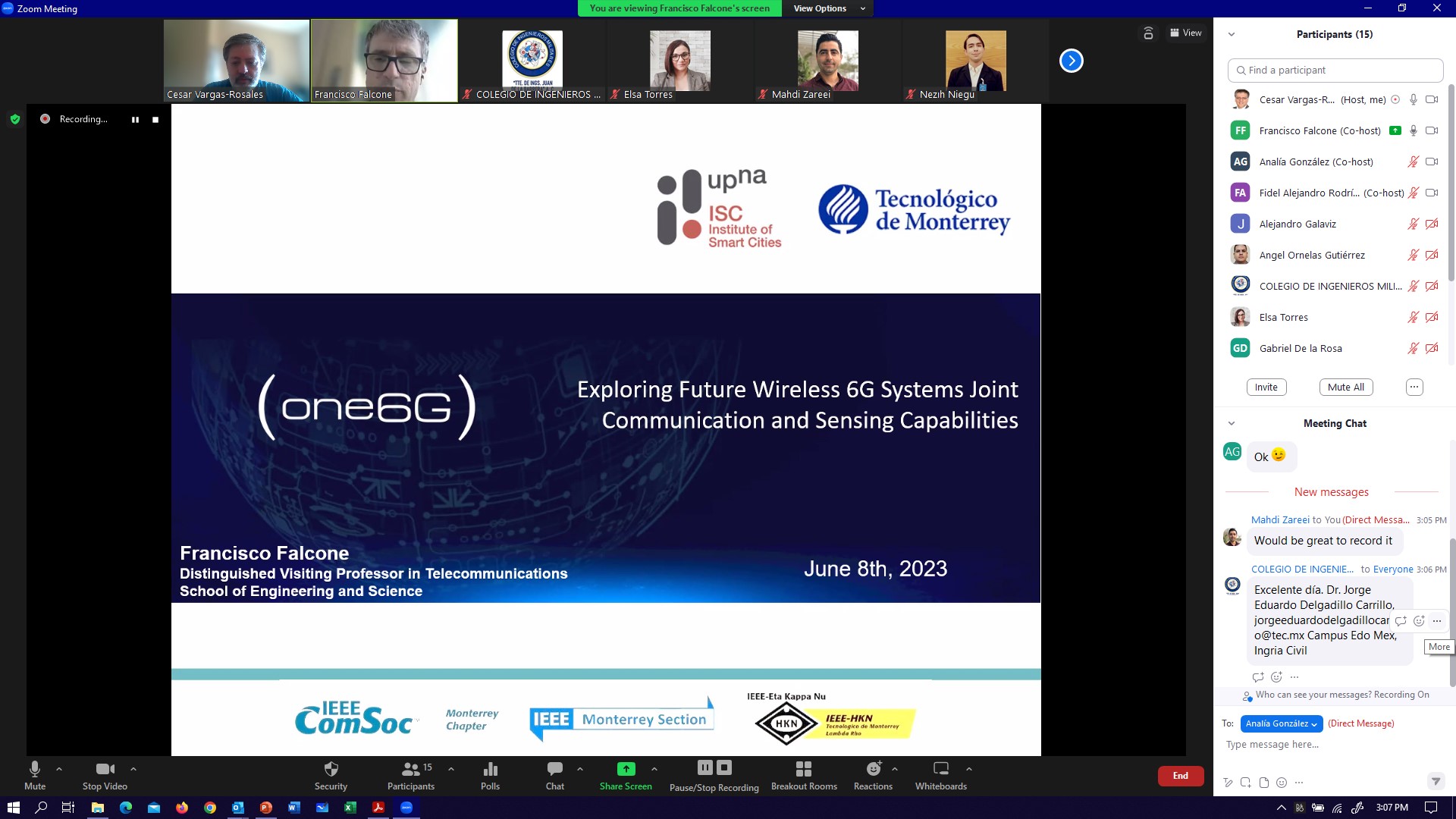
Task: Open the chat recipient Analía González dropdown
Action: pos(1281,723)
